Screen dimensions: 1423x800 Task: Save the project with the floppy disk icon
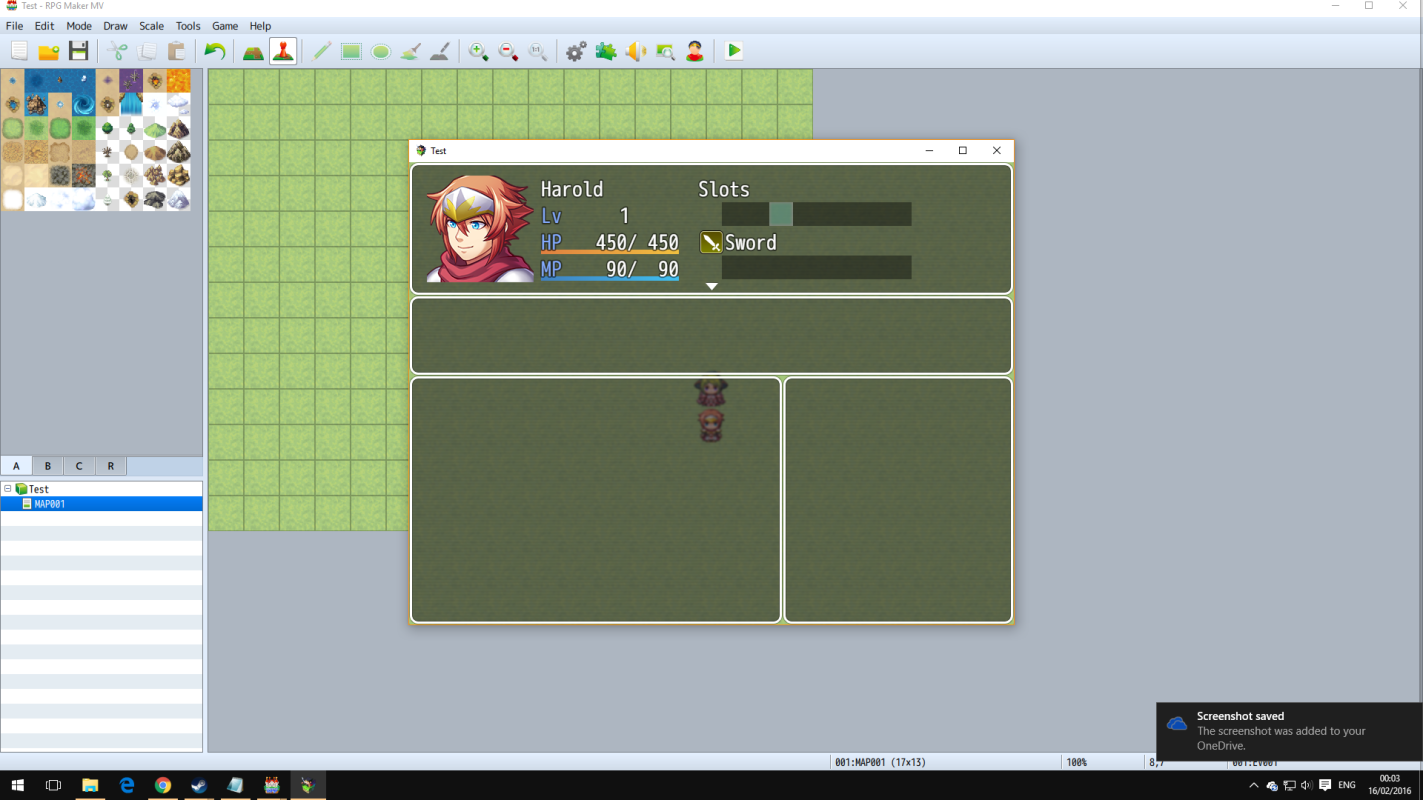pyautogui.click(x=79, y=51)
